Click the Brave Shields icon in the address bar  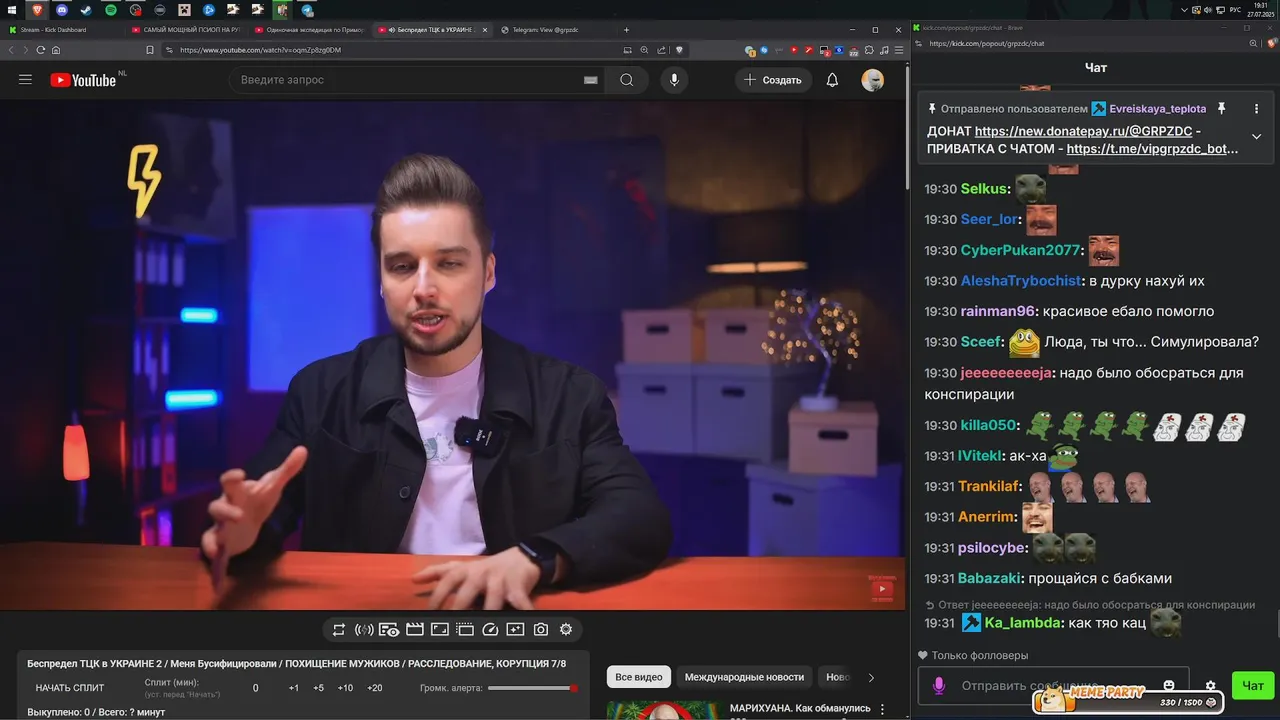(679, 50)
